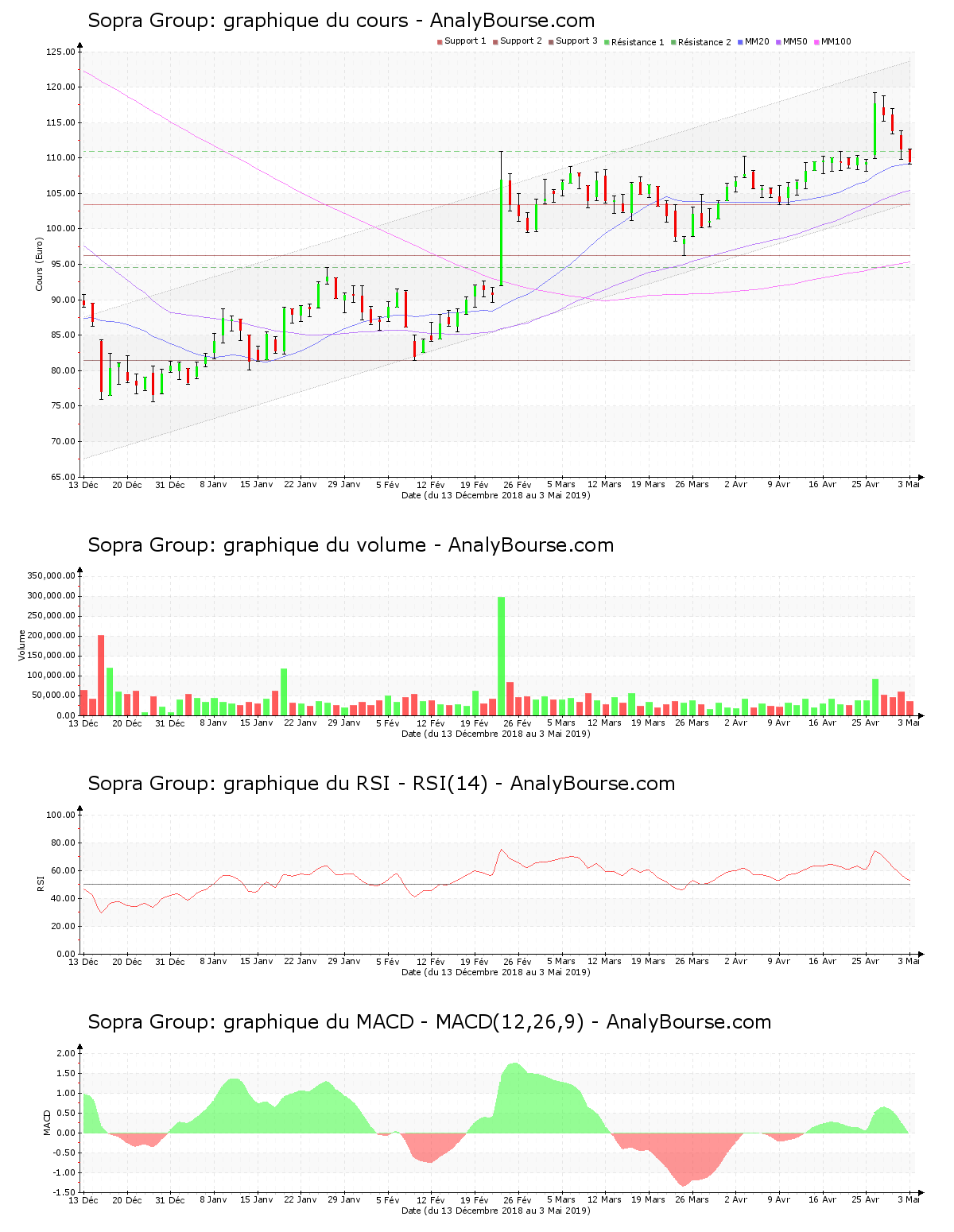The width and height of the screenshot is (954, 1232).
Task: Click the MM50 purple legend swatch
Action: point(778,42)
